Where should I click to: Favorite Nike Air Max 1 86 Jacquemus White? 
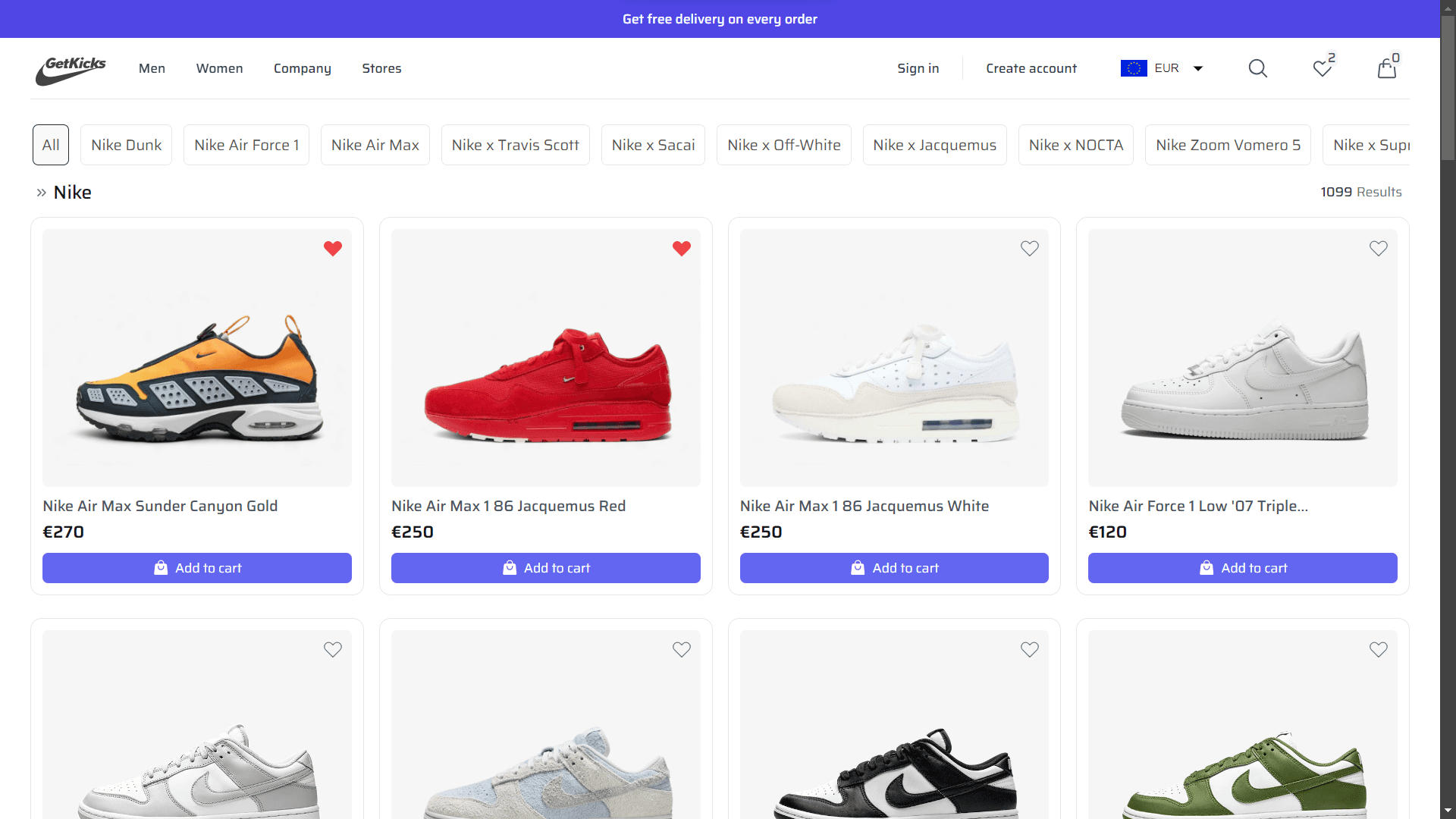point(1030,248)
